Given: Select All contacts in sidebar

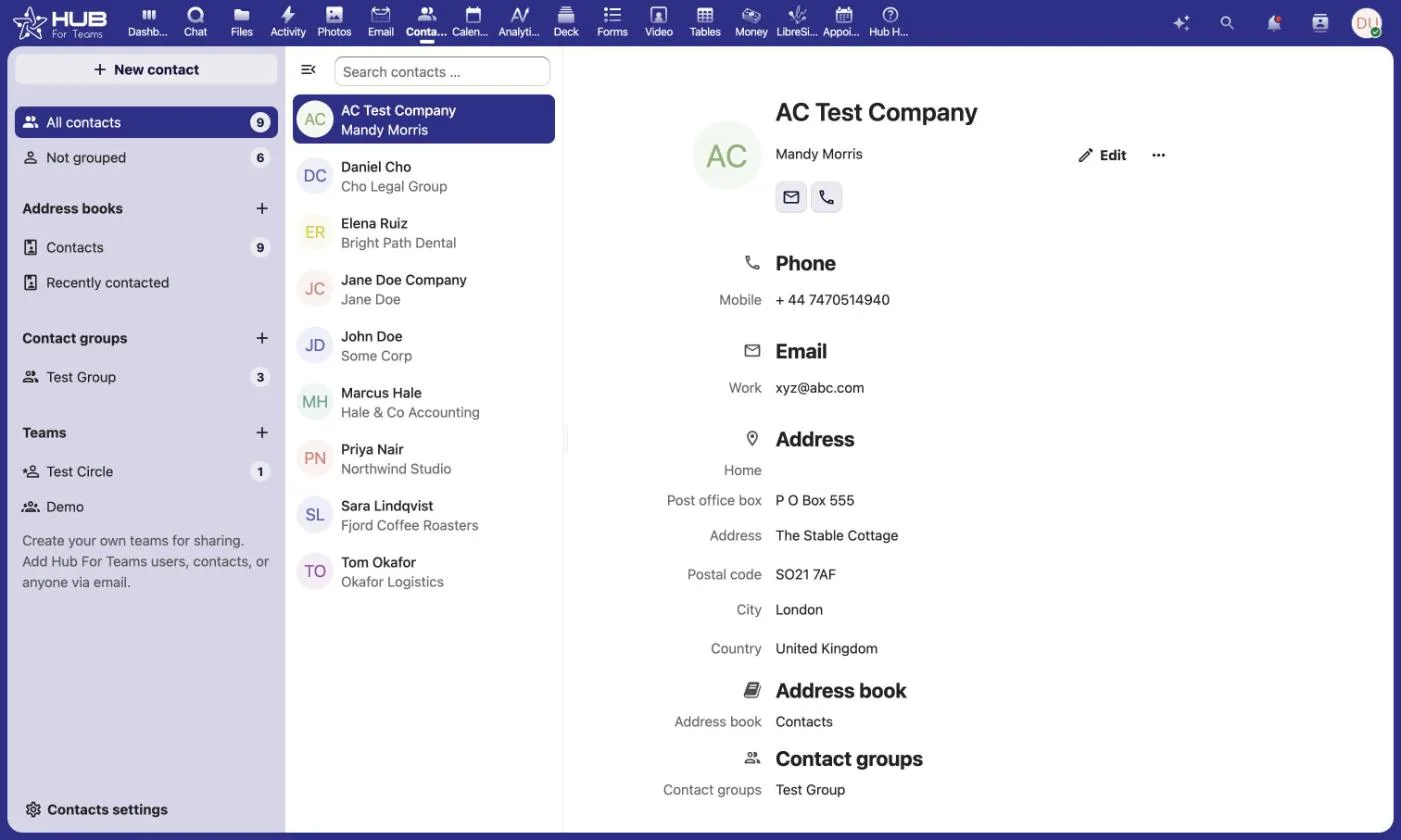Looking at the screenshot, I should point(146,122).
